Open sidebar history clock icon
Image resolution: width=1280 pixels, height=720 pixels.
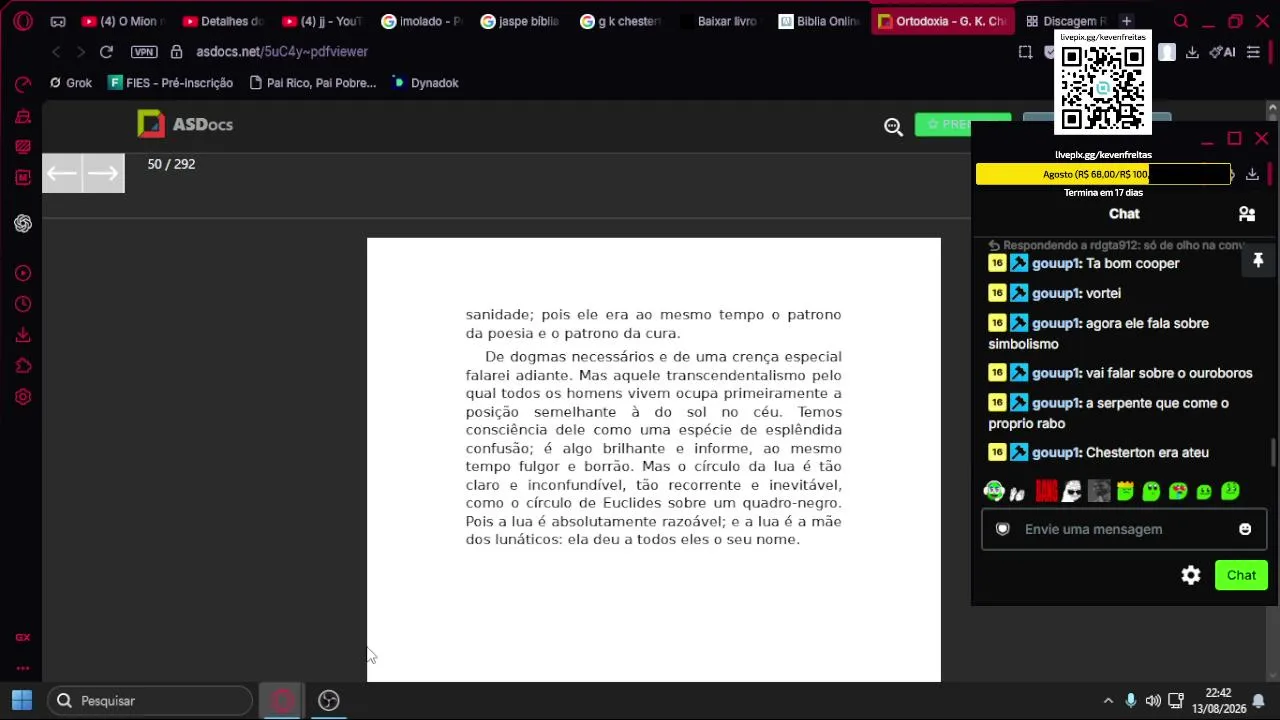[23, 304]
